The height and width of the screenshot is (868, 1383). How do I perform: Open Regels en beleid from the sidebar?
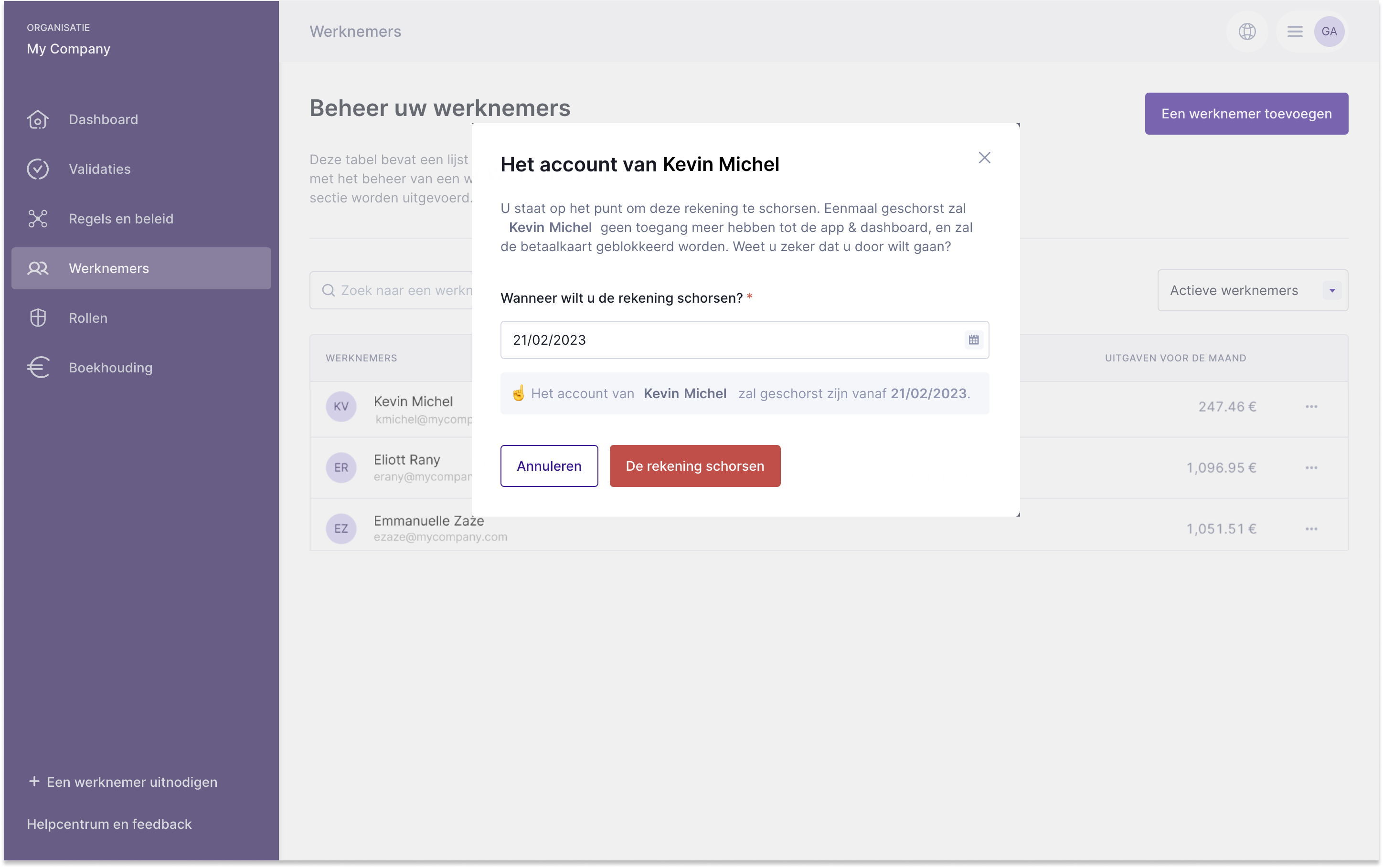coord(120,219)
